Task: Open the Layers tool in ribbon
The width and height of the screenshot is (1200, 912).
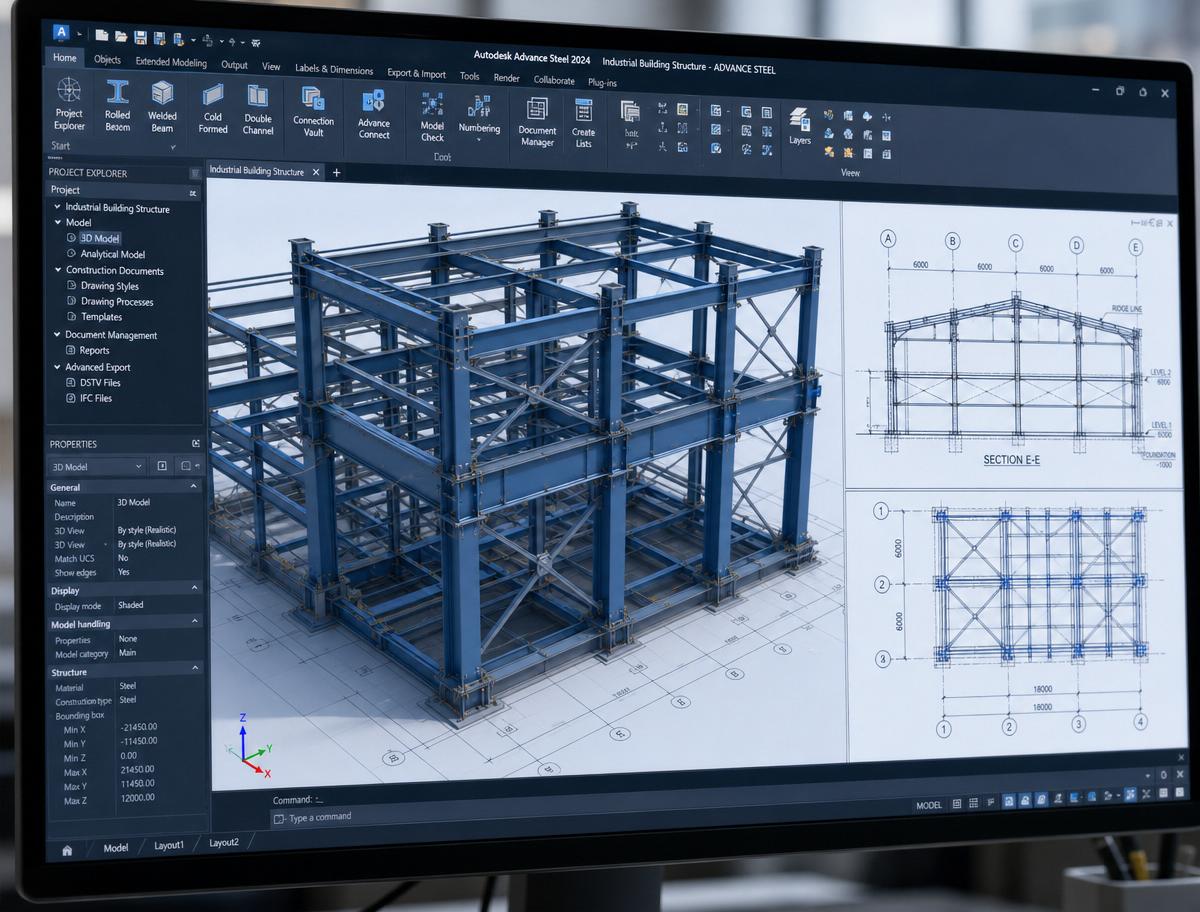Action: click(x=800, y=127)
